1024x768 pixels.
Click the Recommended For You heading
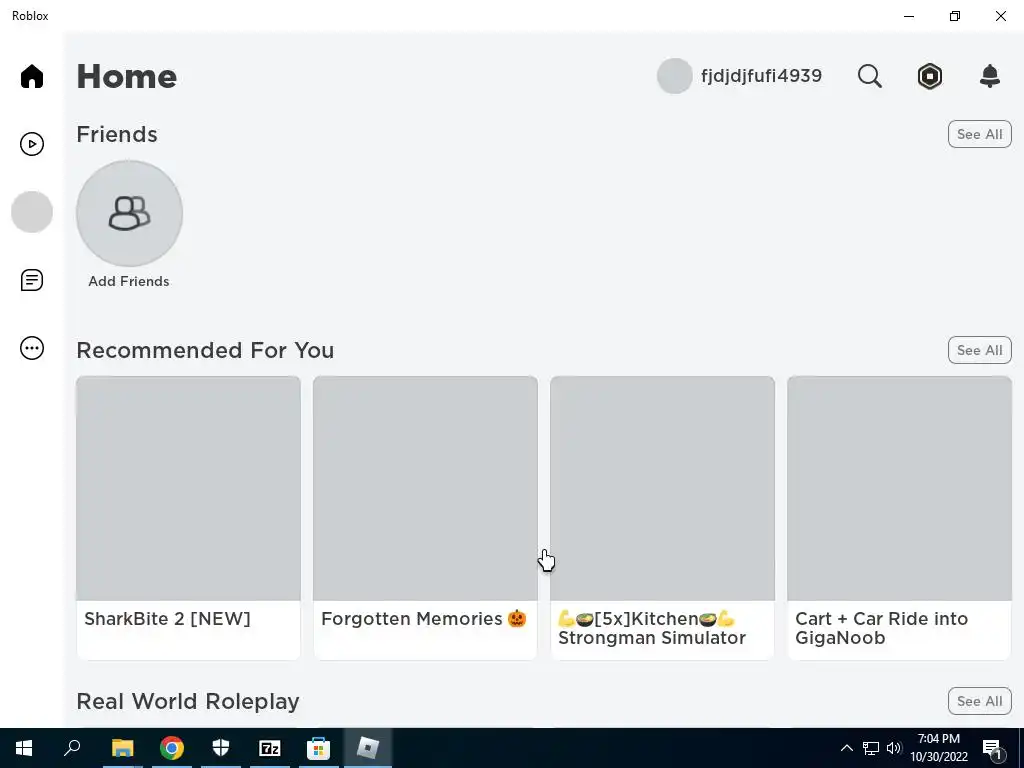point(205,350)
